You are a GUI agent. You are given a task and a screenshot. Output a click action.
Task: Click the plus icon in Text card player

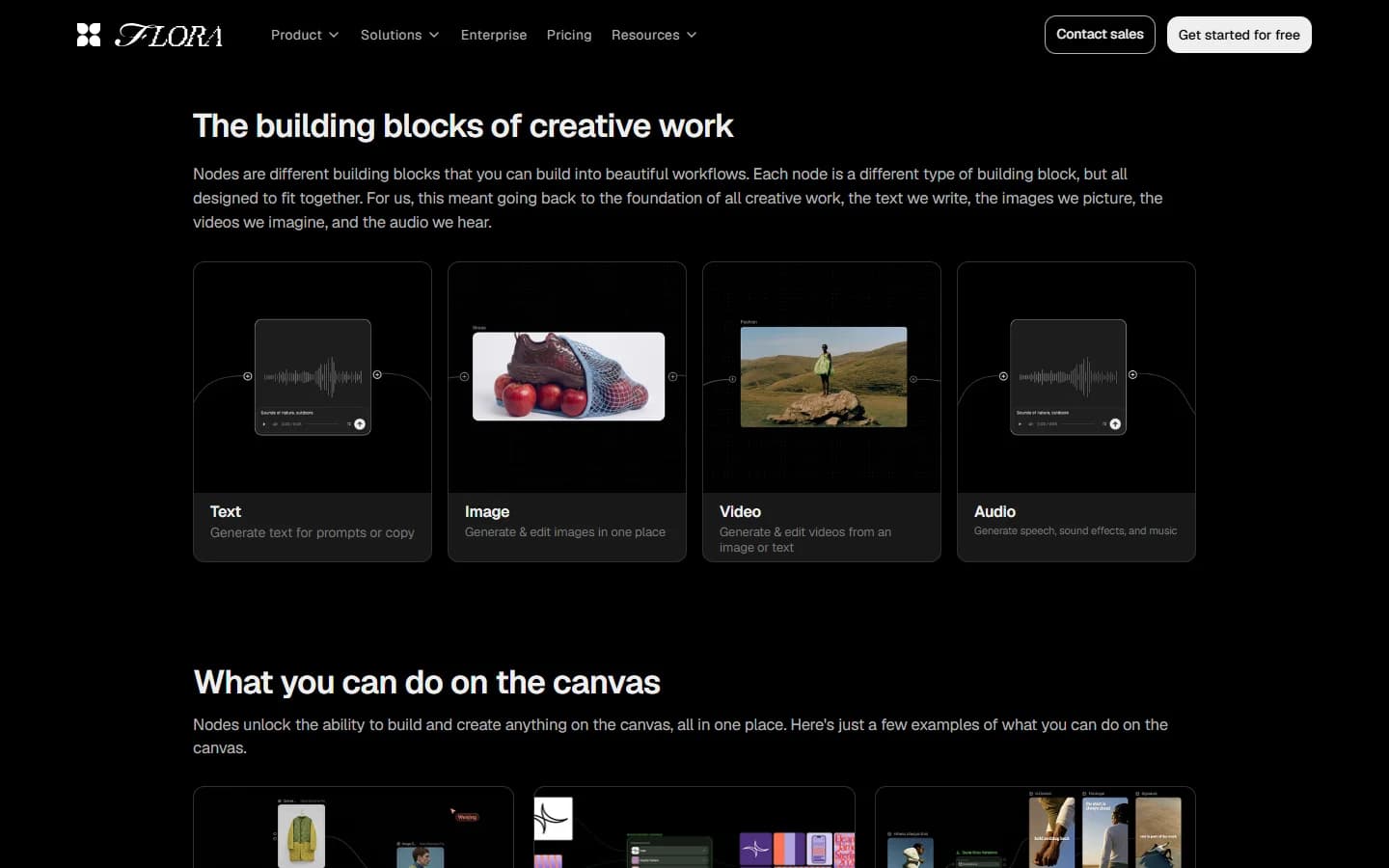(x=360, y=424)
